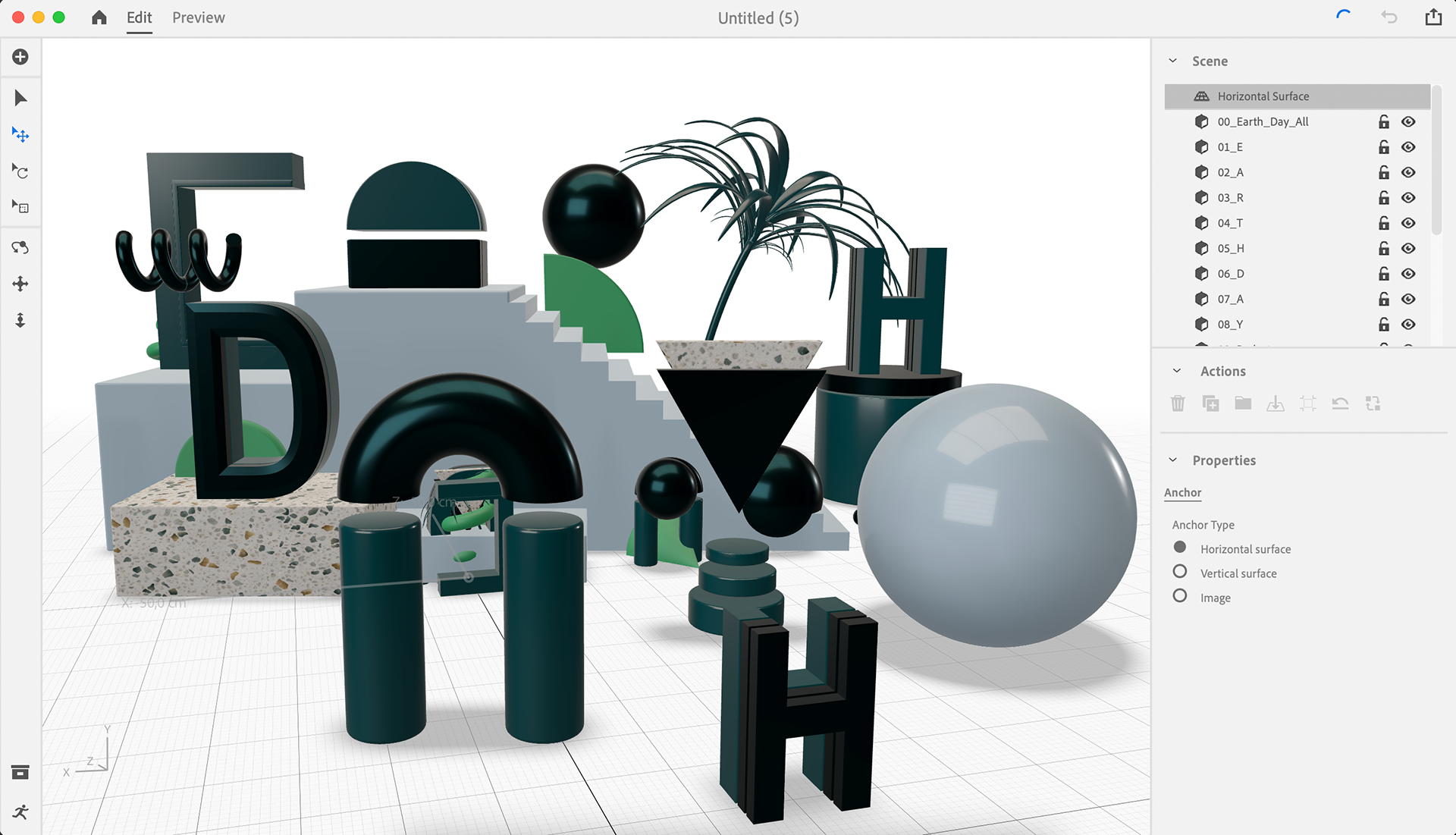Collapse the Actions section

point(1177,371)
